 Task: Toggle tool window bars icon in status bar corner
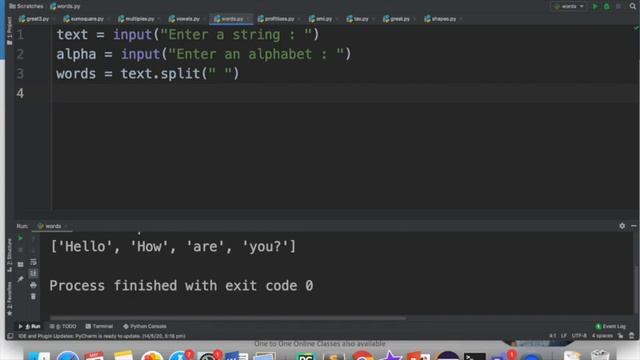[10, 336]
